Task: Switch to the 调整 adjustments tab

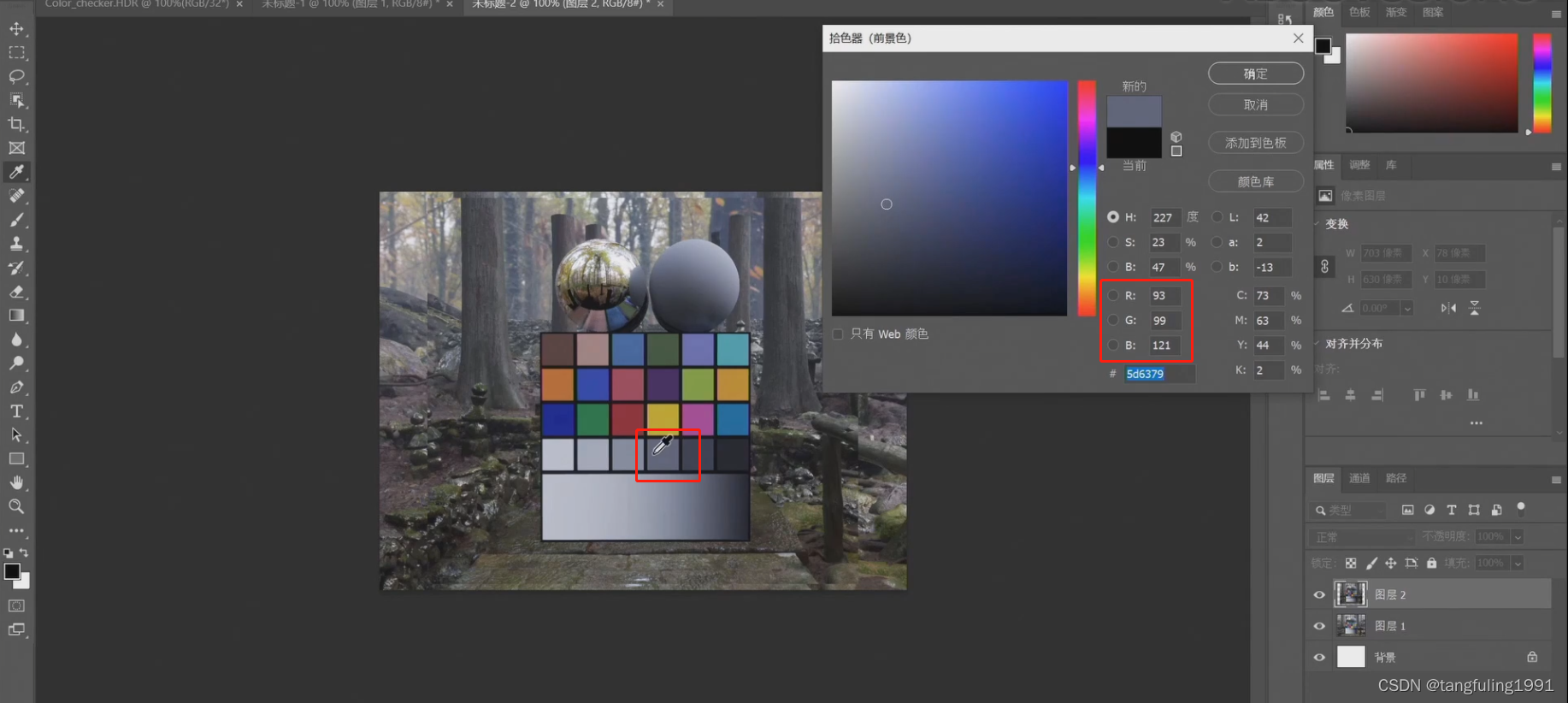Action: (1359, 165)
